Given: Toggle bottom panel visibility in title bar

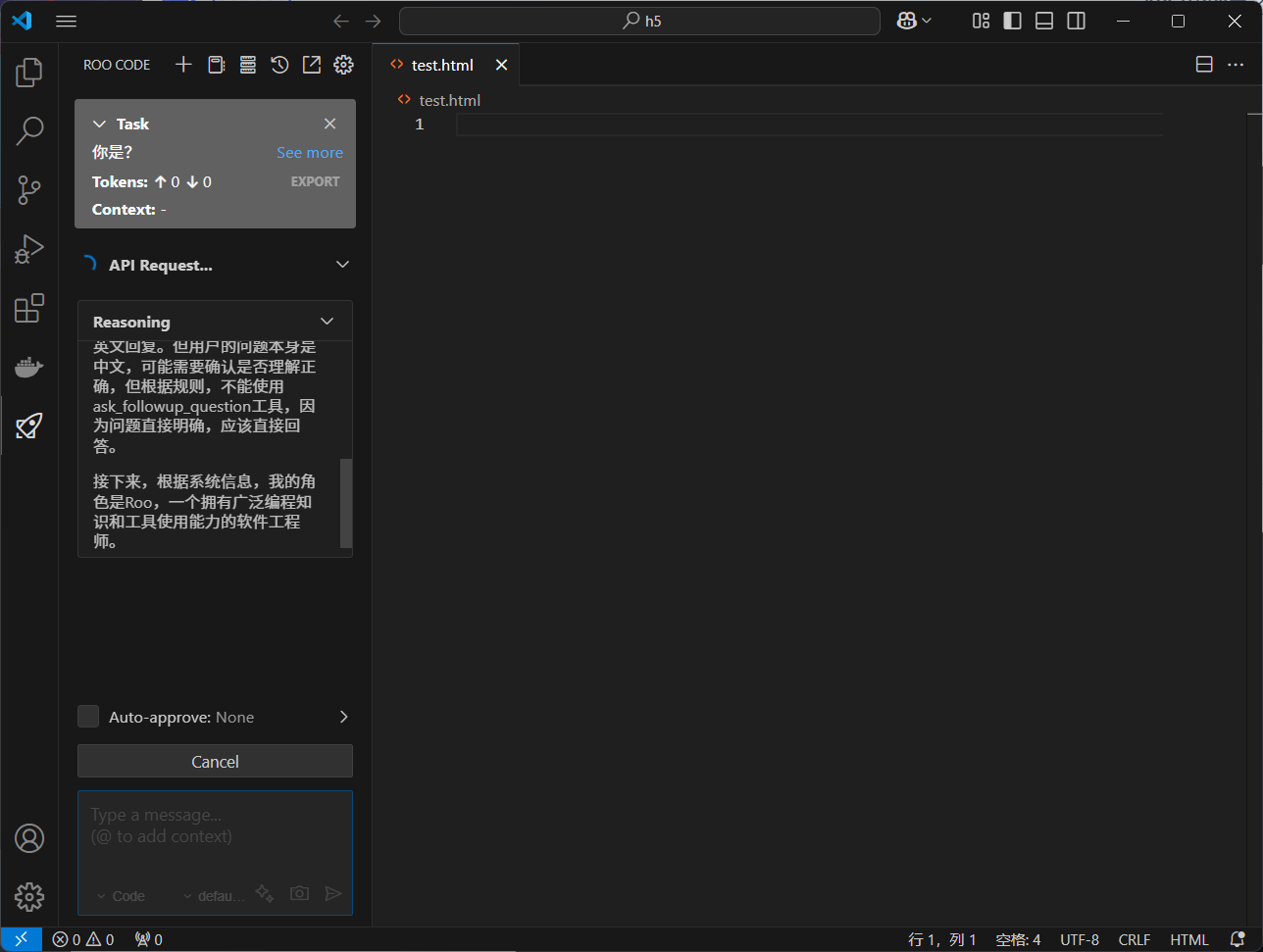Looking at the screenshot, I should click(x=1044, y=21).
